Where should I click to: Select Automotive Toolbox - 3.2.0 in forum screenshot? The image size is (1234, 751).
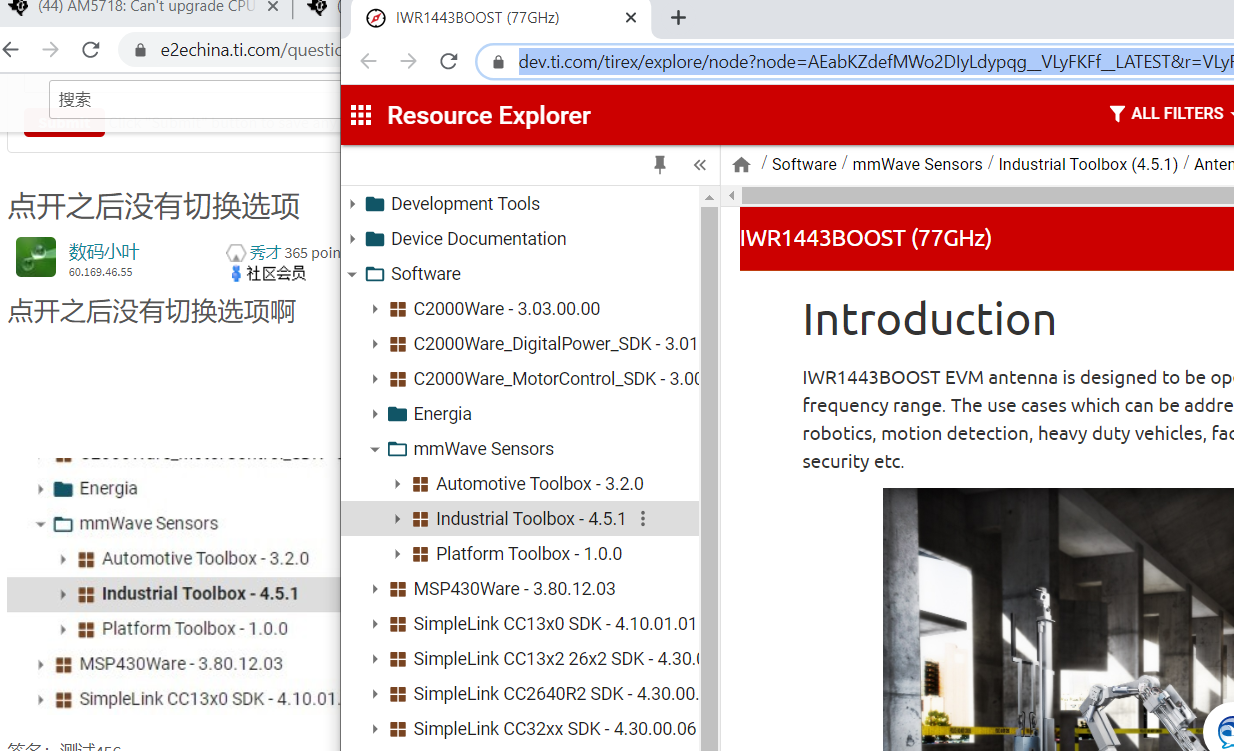(205, 559)
